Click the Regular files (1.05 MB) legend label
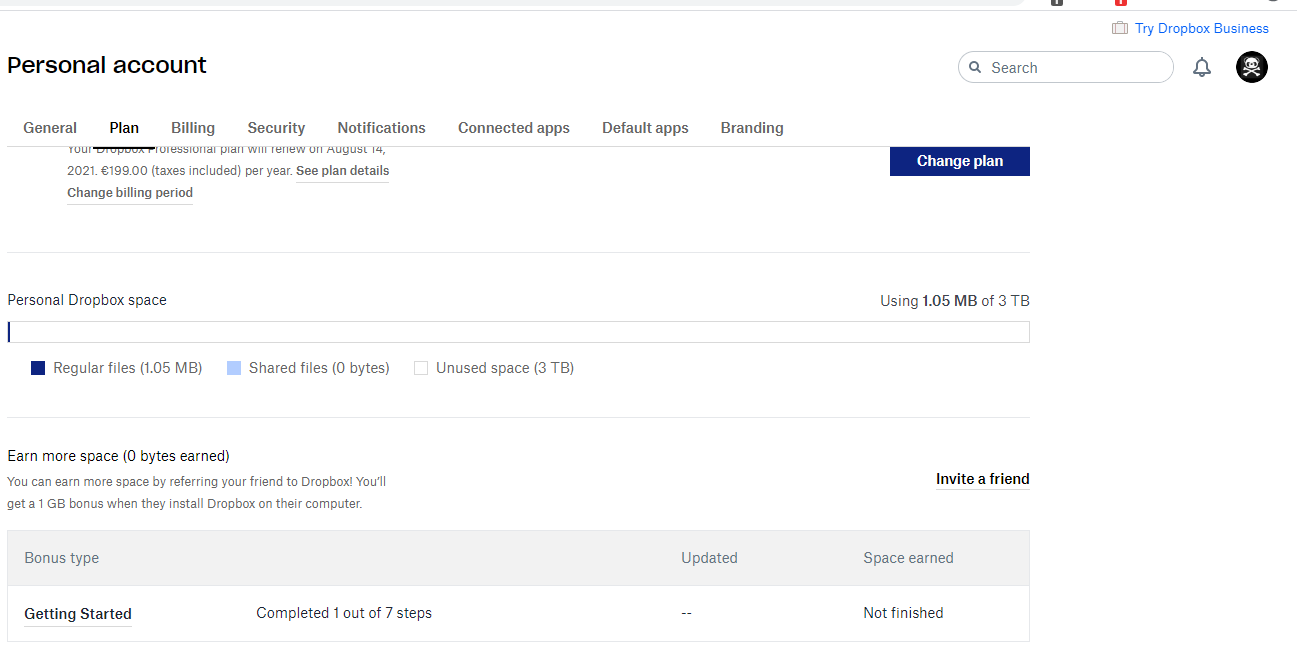 (x=128, y=368)
